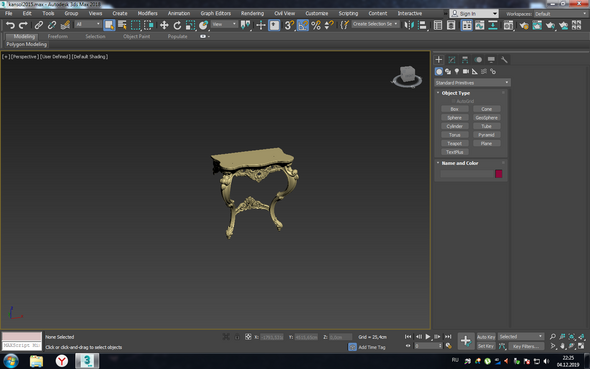This screenshot has height=369, width=590.
Task: Click the Play Animation button
Action: tap(428, 337)
